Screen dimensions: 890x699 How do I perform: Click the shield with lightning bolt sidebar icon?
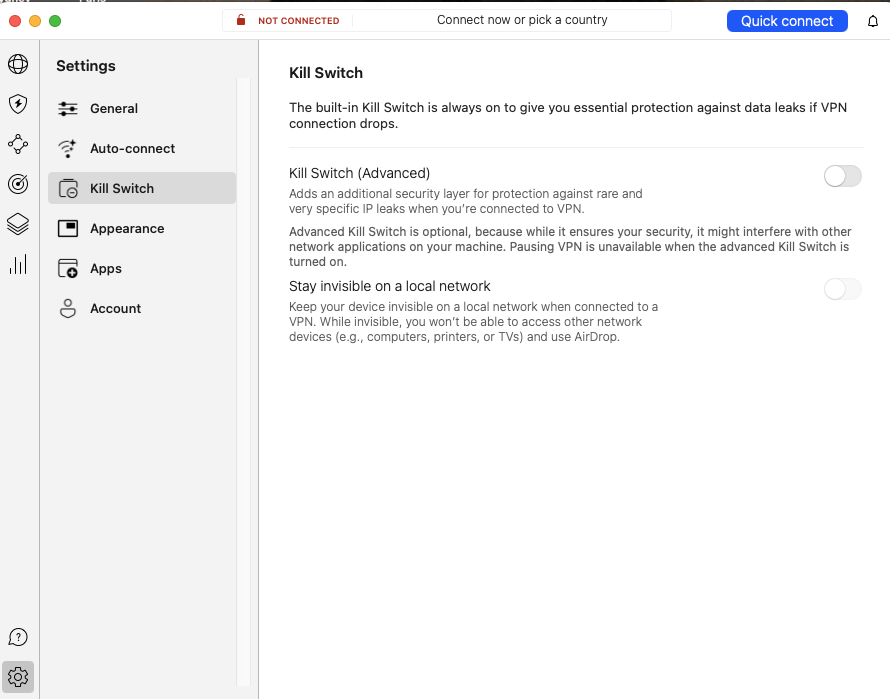[18, 104]
